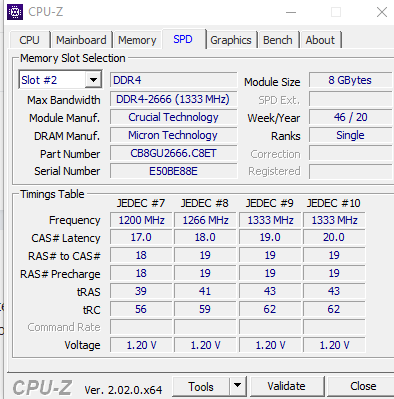Image resolution: width=394 pixels, height=399 pixels.
Task: Click the Serial Number field E50BE88E
Action: [x=173, y=171]
